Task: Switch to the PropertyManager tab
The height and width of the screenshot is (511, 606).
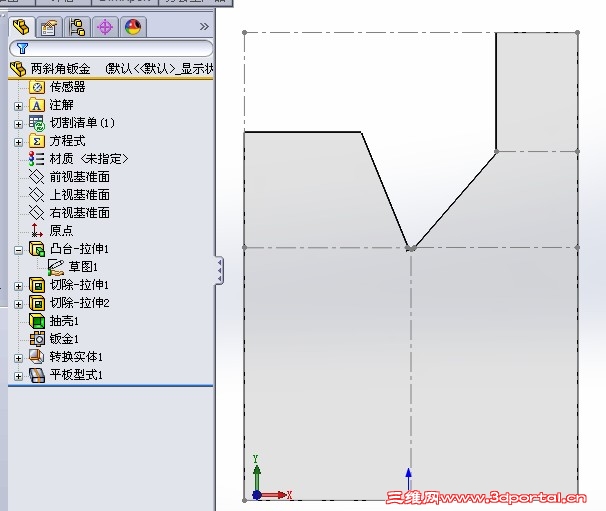Action: 49,27
